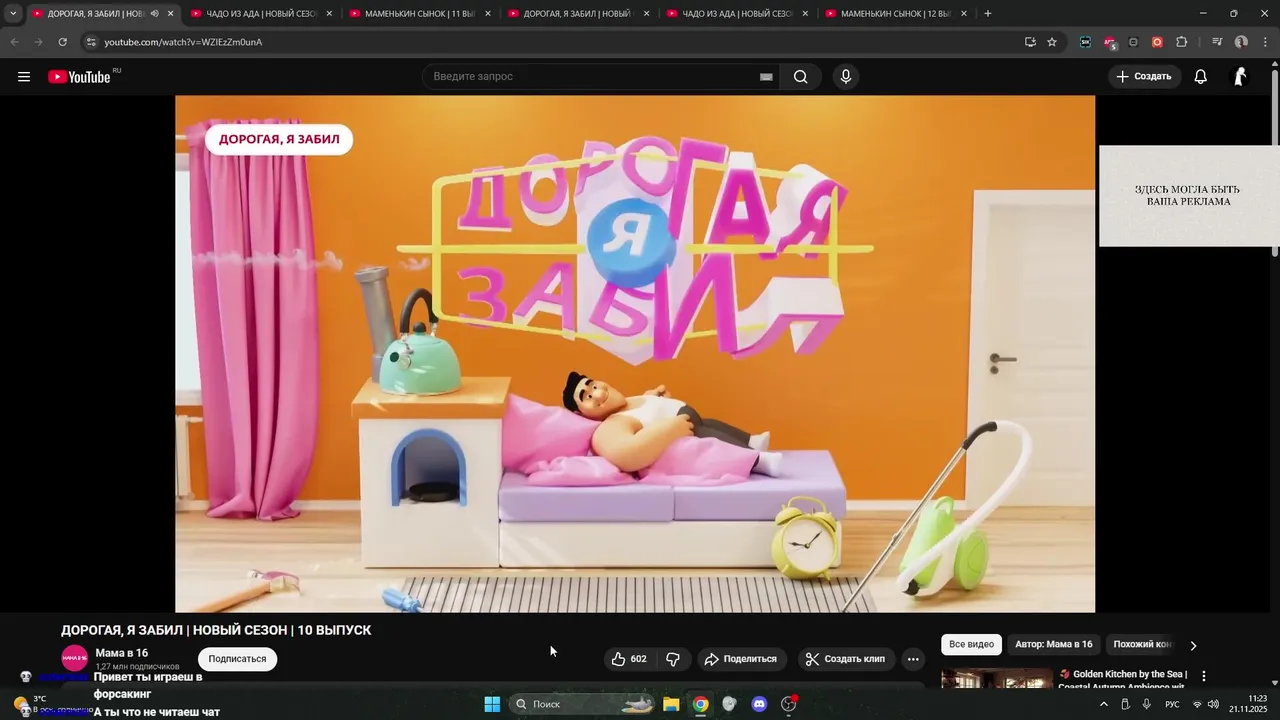
Task: Show more filter chips with right arrow
Action: [x=1193, y=645]
